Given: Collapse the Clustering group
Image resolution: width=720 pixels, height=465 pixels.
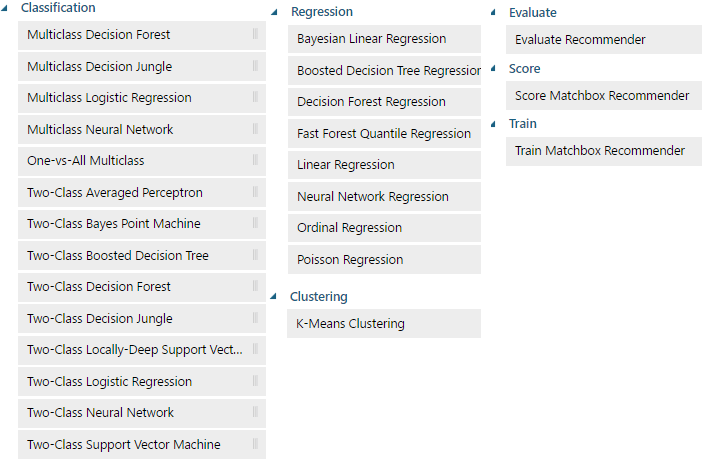Looking at the screenshot, I should pyautogui.click(x=274, y=297).
